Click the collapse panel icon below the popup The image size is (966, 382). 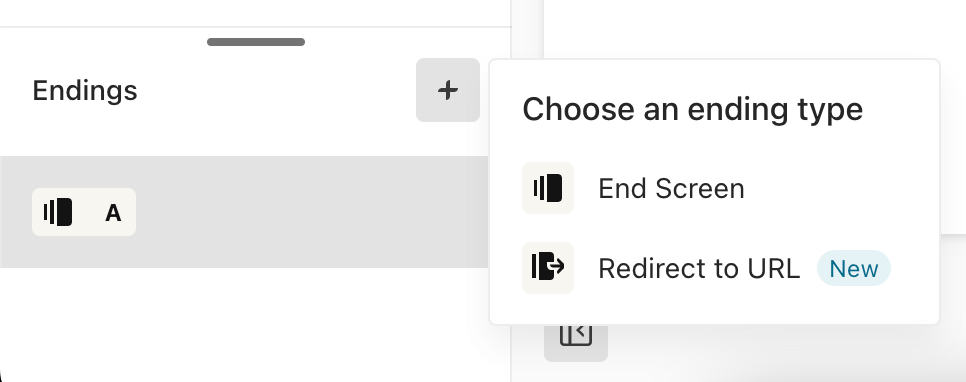(x=576, y=336)
